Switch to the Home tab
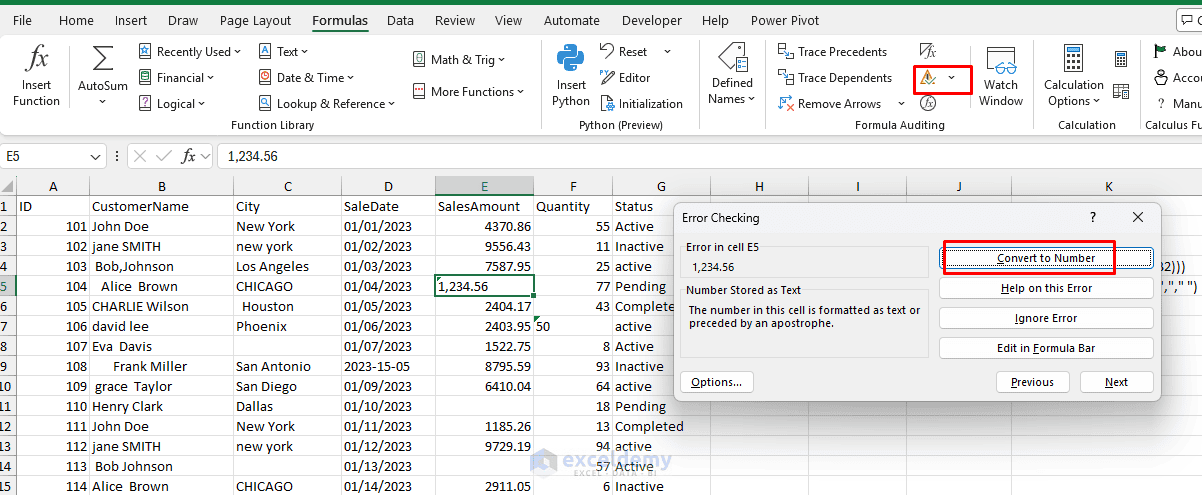Image resolution: width=1202 pixels, height=495 pixels. click(76, 20)
